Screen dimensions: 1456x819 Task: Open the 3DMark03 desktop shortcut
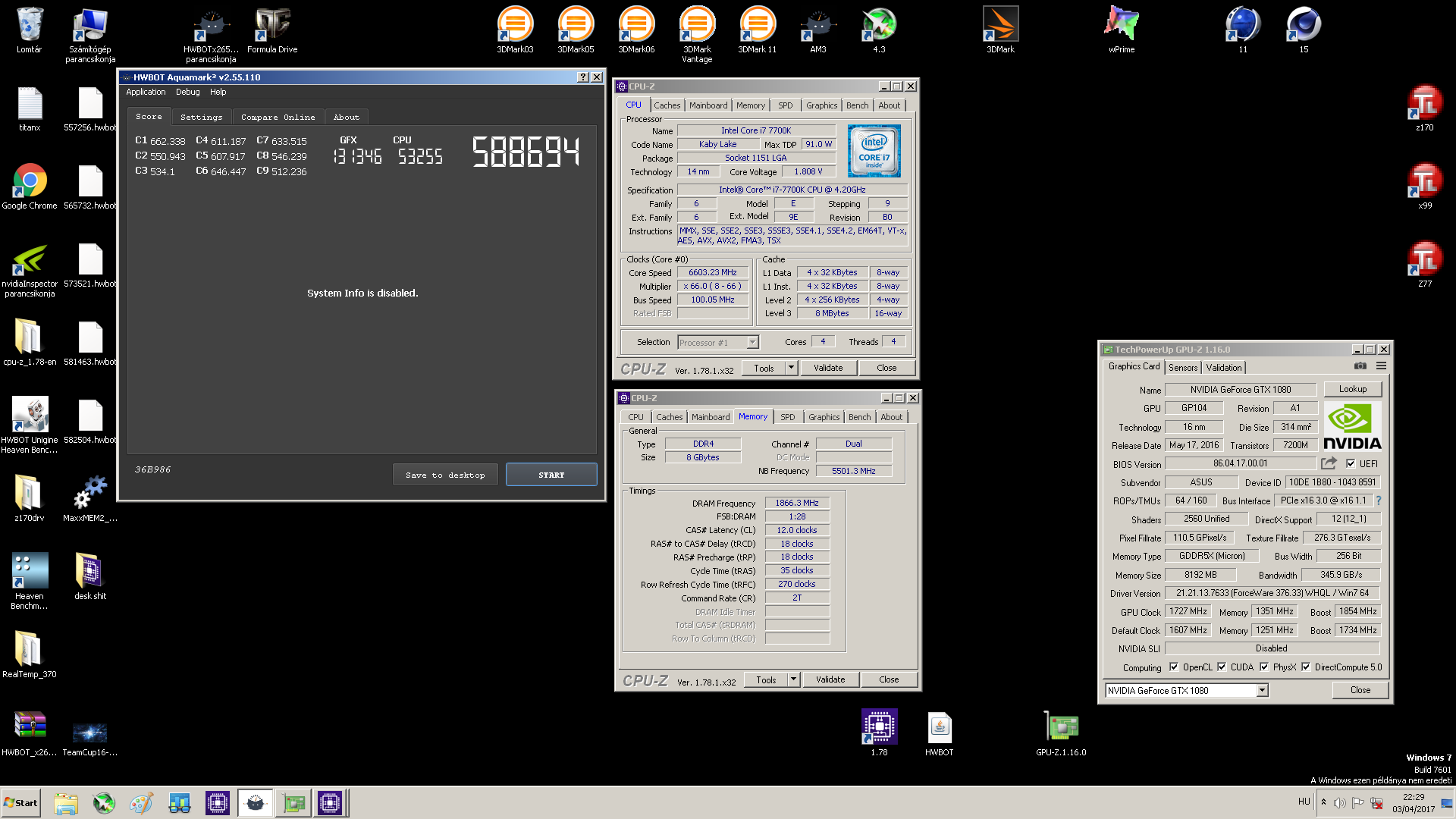click(x=515, y=30)
